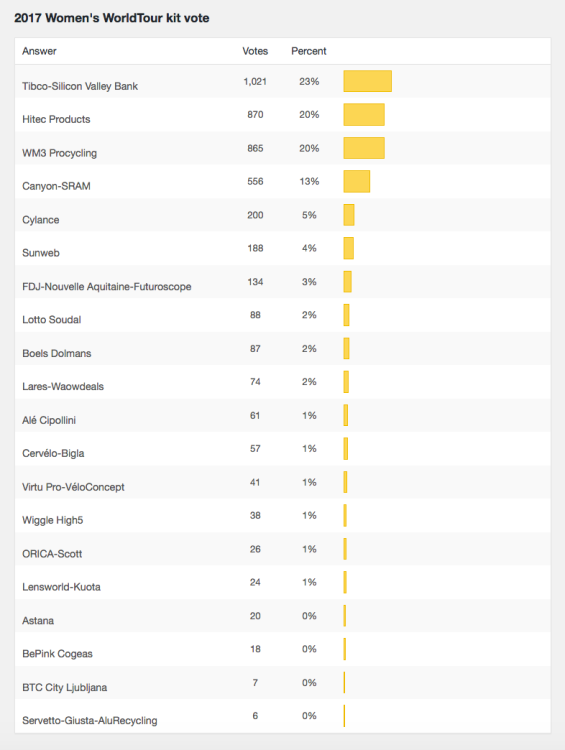Click the yellow bar for Canyon-SRAM
The image size is (565, 750).
pyautogui.click(x=356, y=181)
